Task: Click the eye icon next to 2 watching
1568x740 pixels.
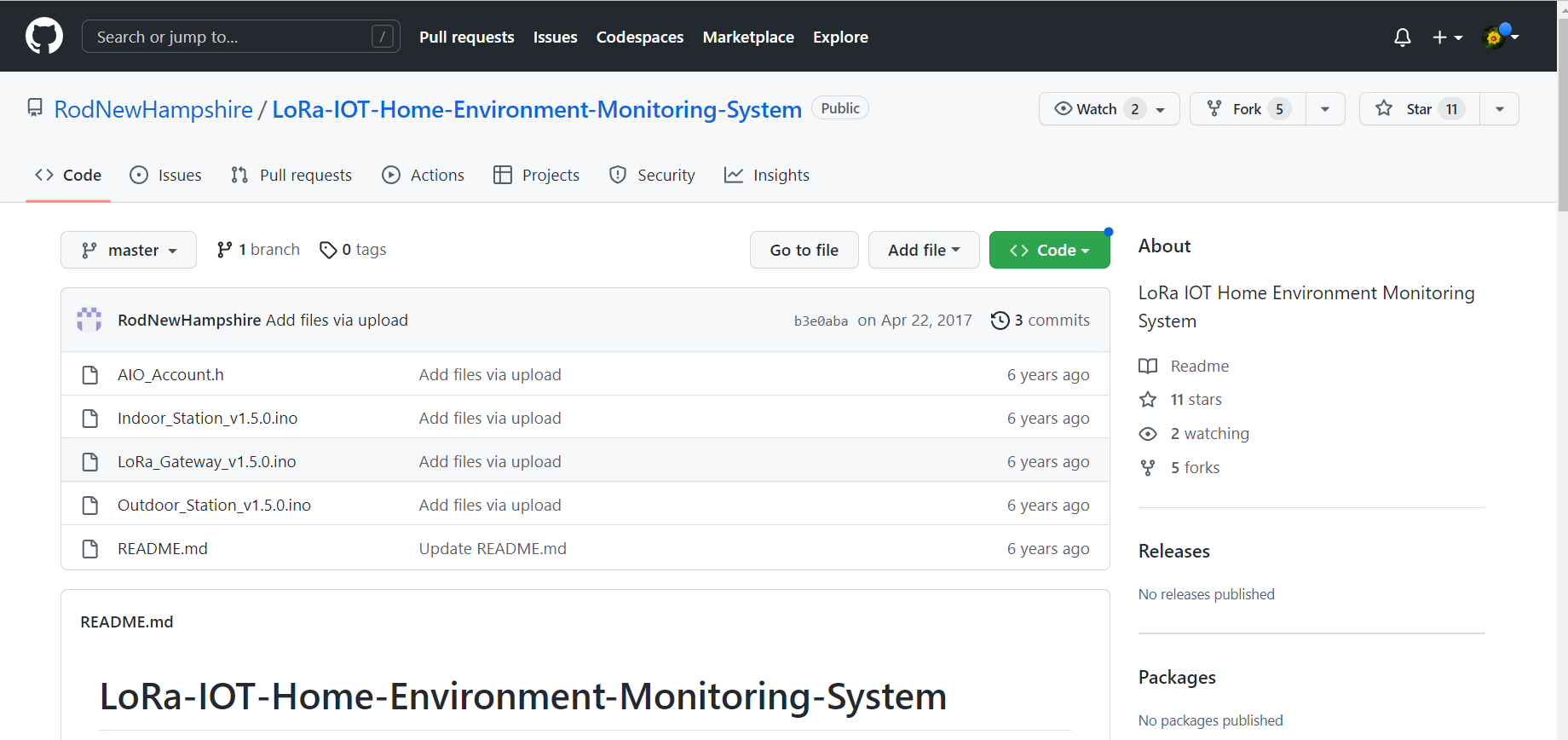Action: (1148, 434)
